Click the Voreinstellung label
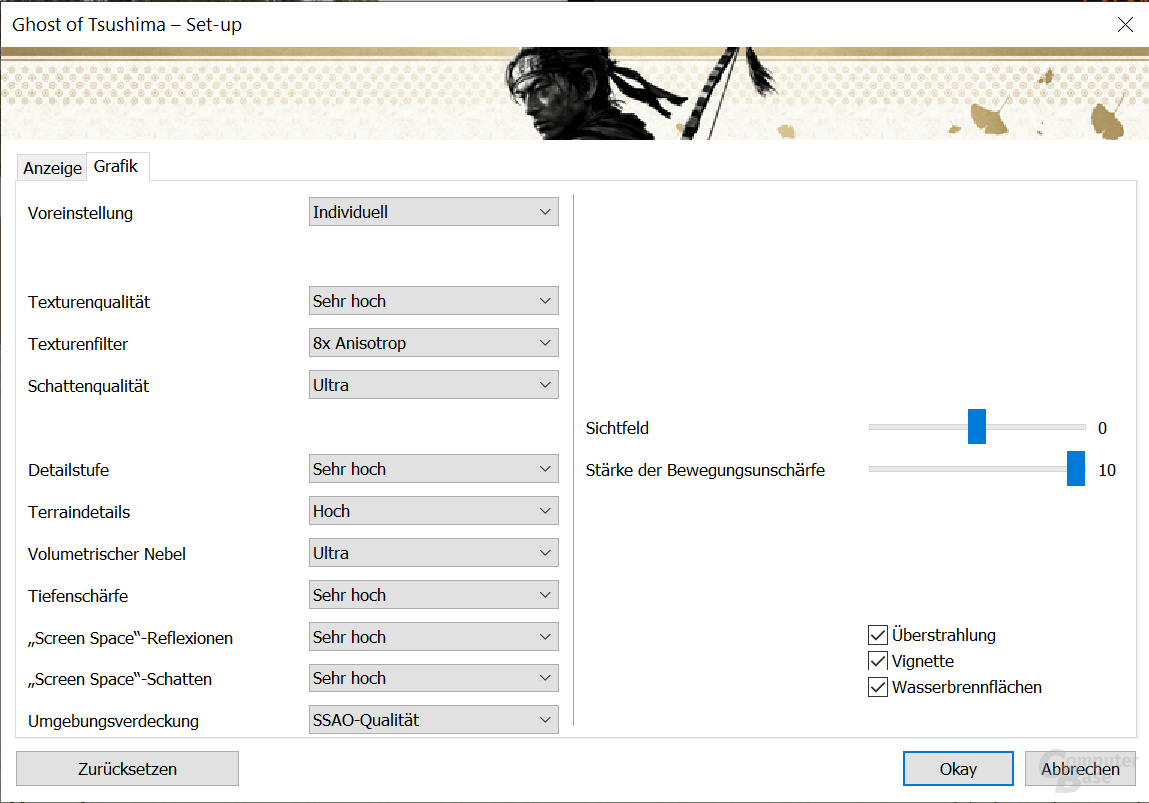The image size is (1149, 803). (81, 213)
